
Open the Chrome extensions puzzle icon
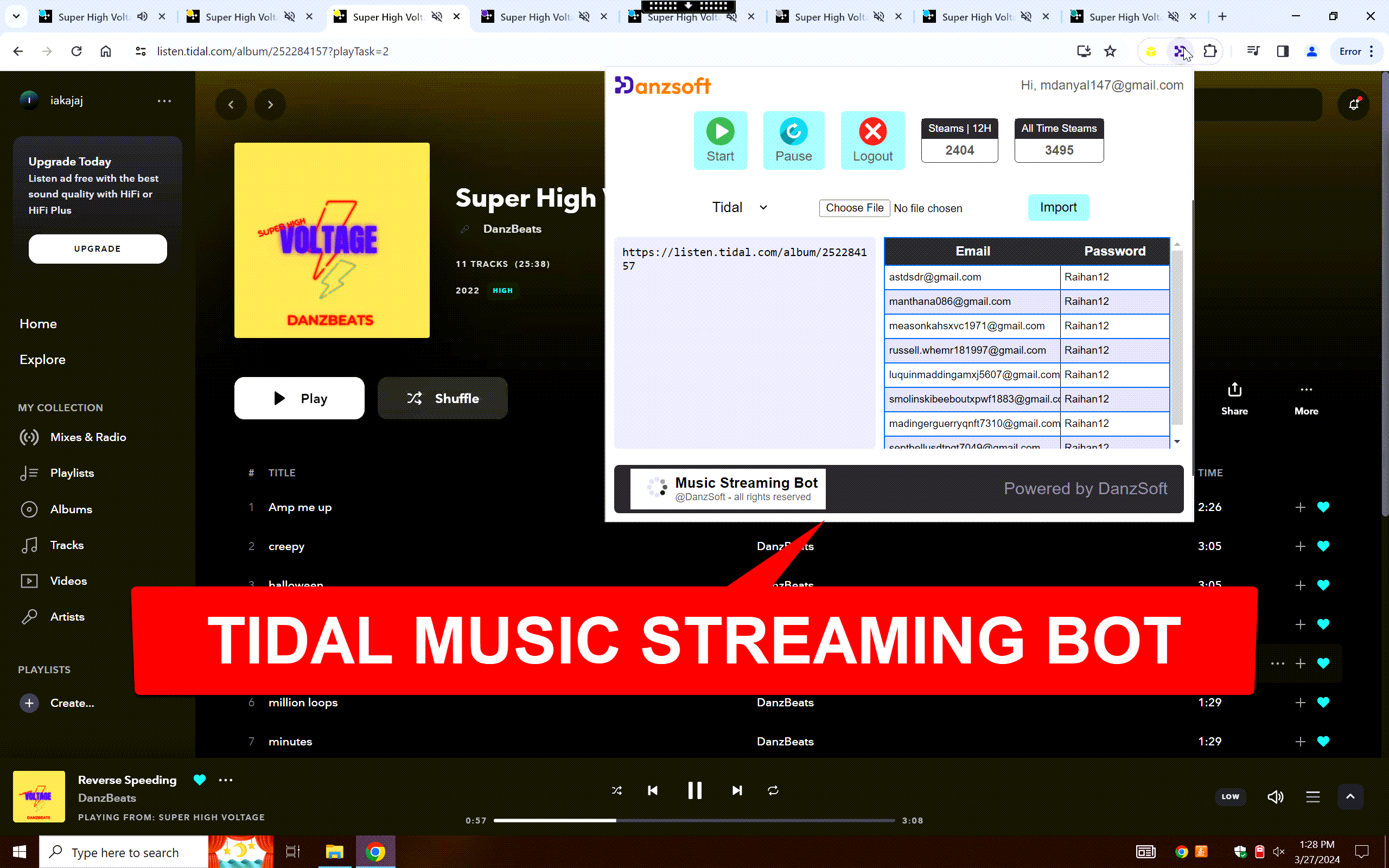click(1210, 52)
